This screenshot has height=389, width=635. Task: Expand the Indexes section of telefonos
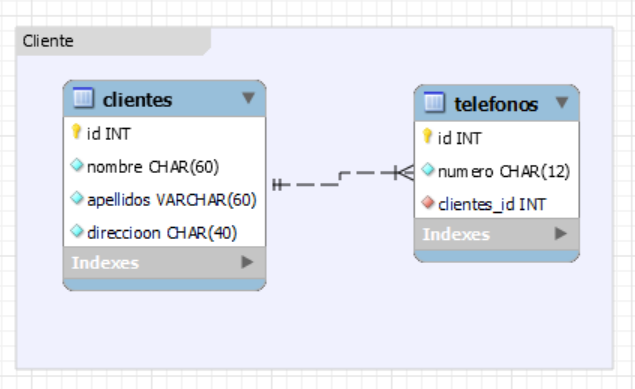(x=560, y=233)
